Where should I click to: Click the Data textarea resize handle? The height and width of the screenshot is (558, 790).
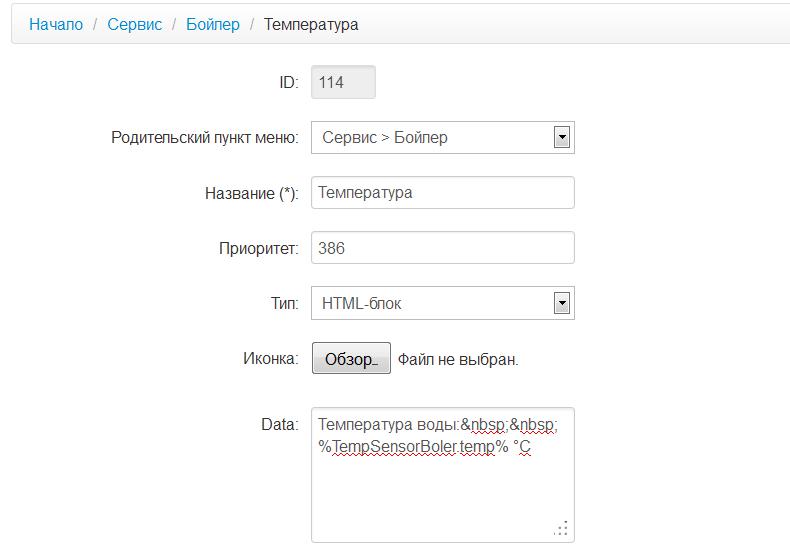tap(563, 530)
